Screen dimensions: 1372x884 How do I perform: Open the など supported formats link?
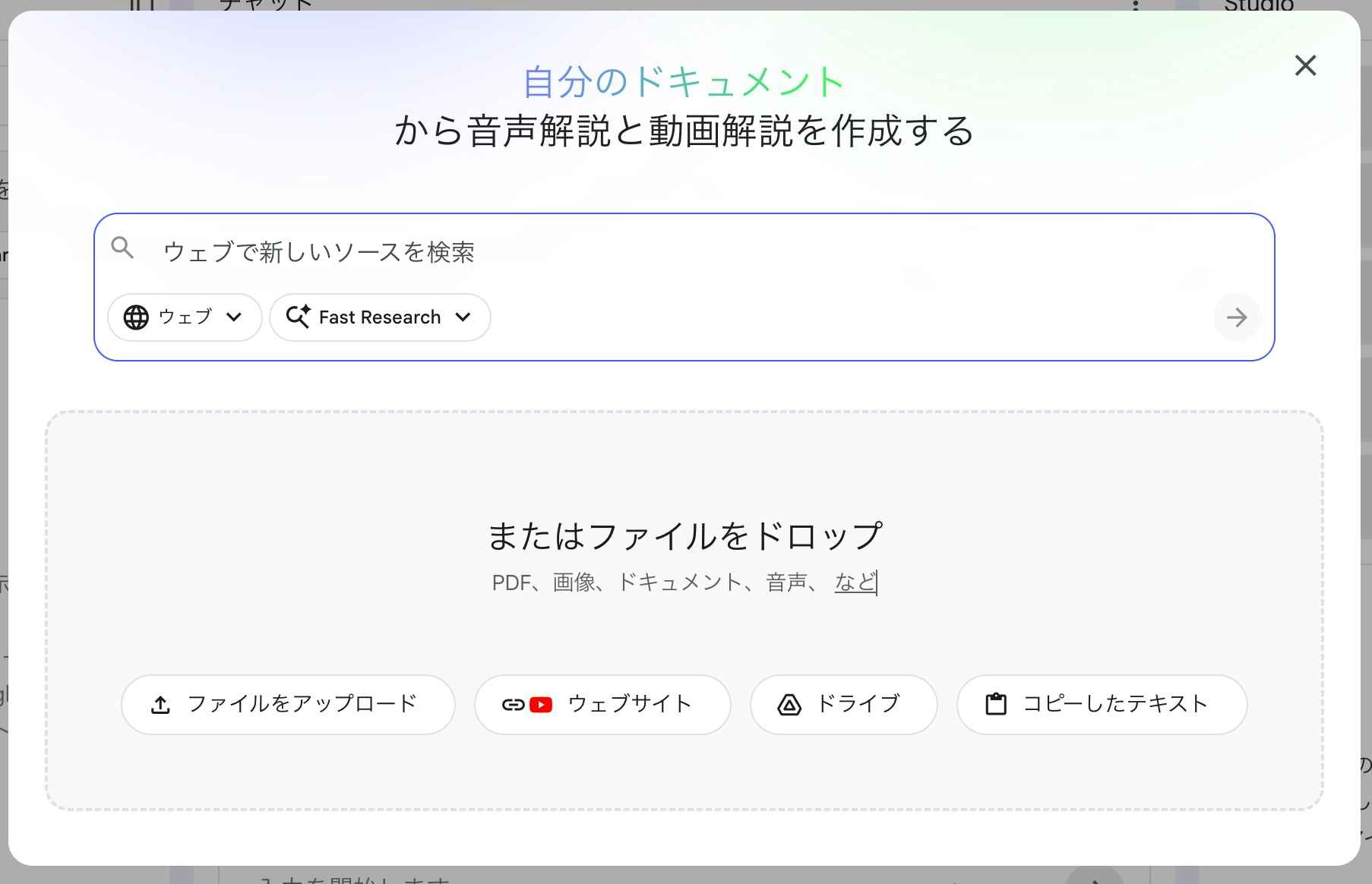[855, 582]
